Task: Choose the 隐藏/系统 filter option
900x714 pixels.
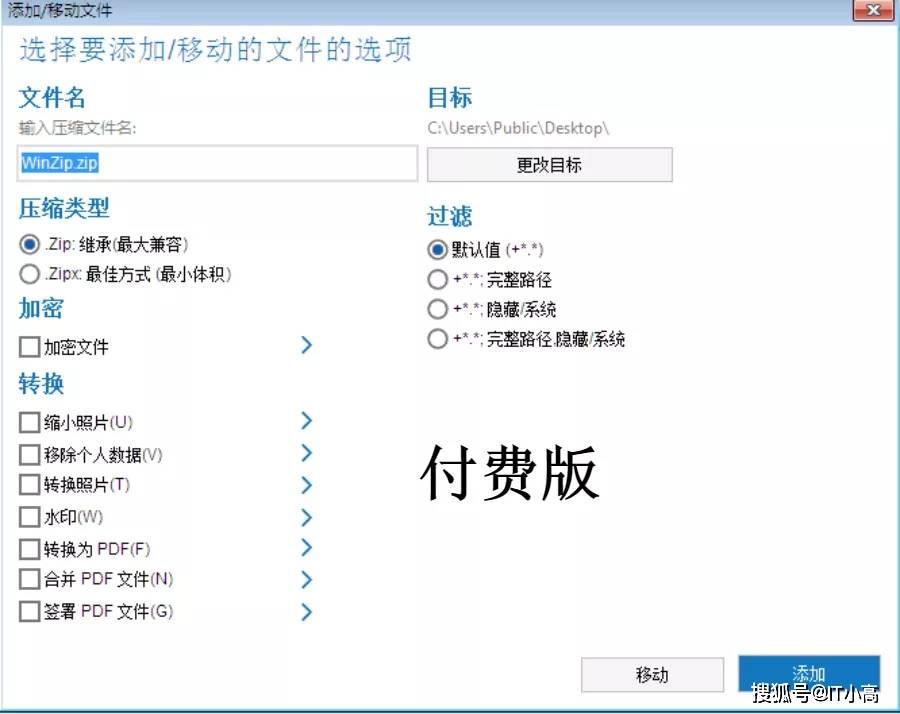Action: pos(437,309)
